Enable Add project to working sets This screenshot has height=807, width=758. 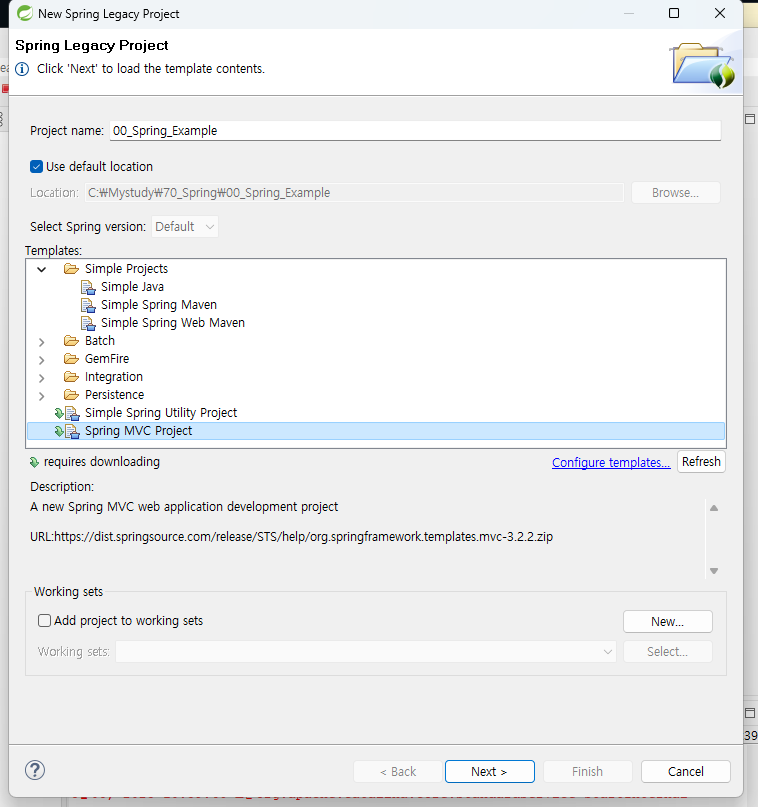[x=44, y=621]
